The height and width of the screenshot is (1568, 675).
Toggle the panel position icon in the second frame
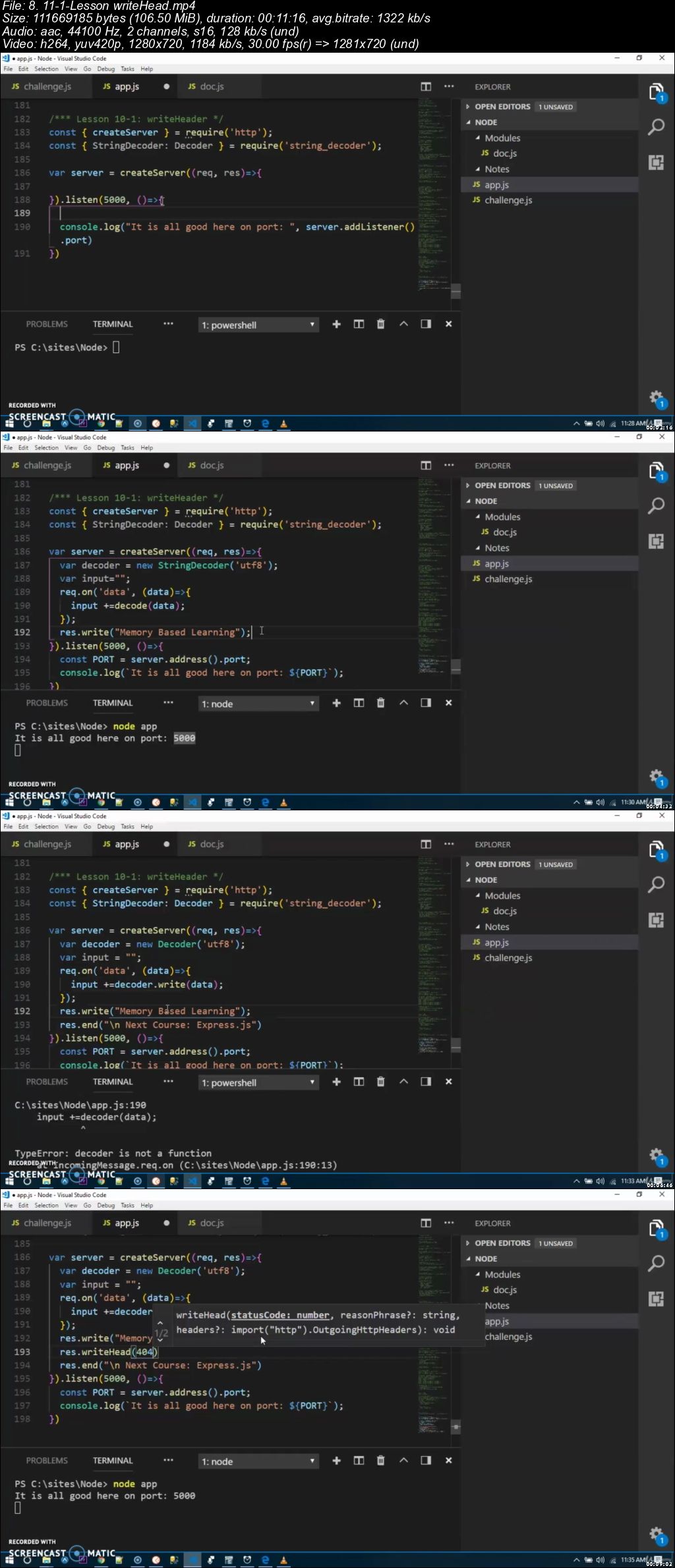(426, 703)
